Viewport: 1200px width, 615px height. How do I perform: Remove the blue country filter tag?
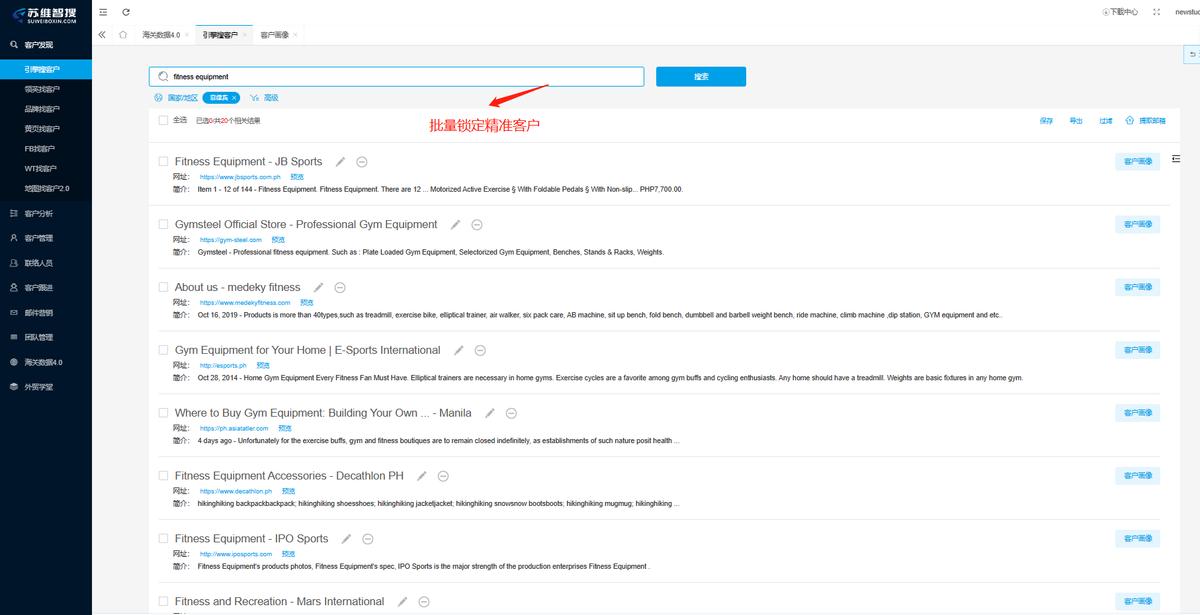pyautogui.click(x=235, y=98)
